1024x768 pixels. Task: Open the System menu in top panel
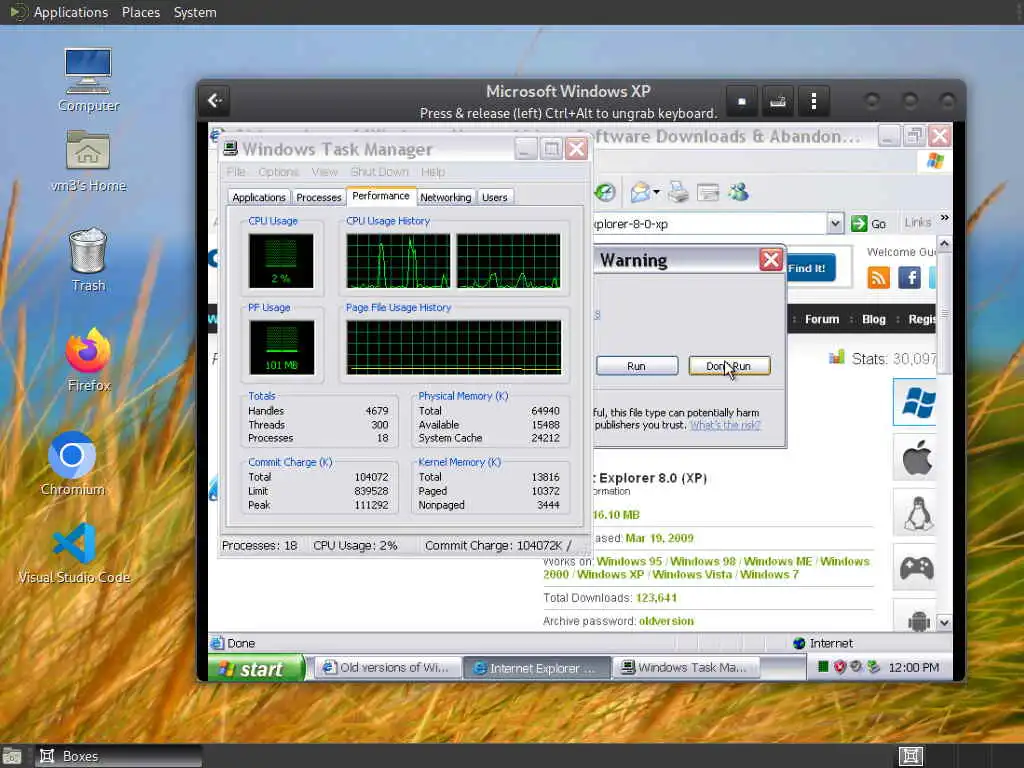coord(195,12)
